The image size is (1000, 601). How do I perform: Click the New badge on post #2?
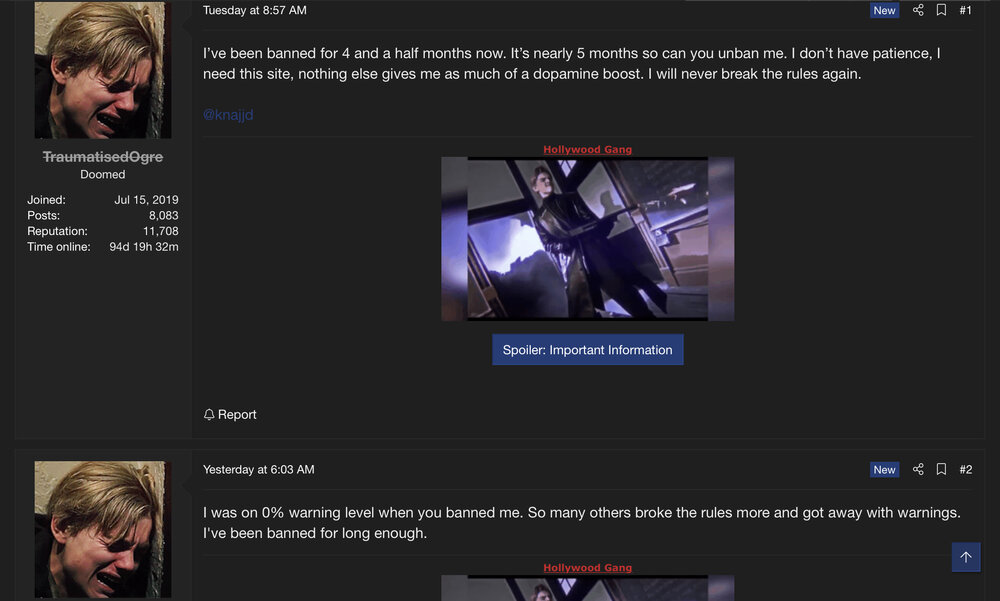coord(885,470)
